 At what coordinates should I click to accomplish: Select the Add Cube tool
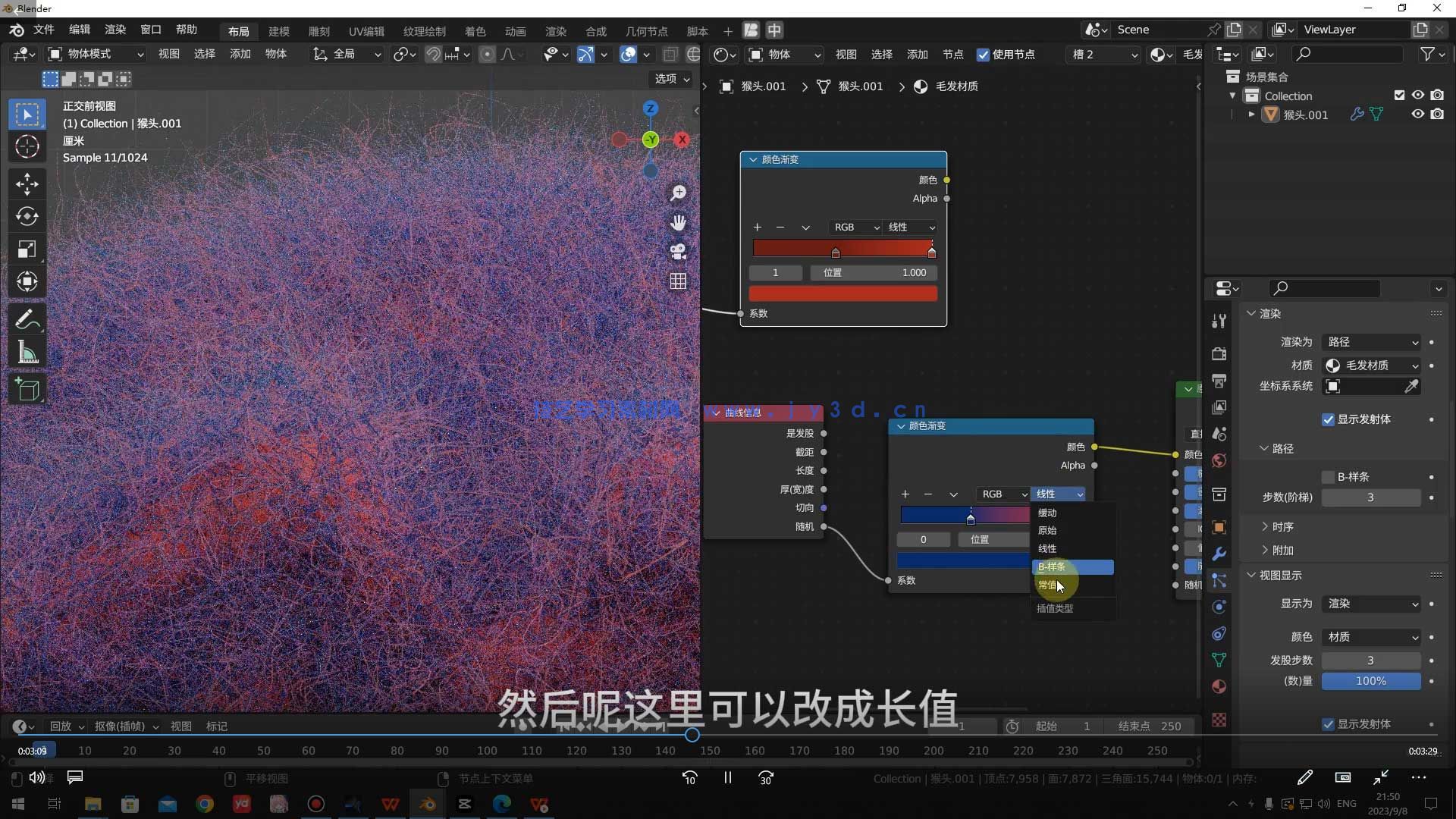[x=27, y=389]
